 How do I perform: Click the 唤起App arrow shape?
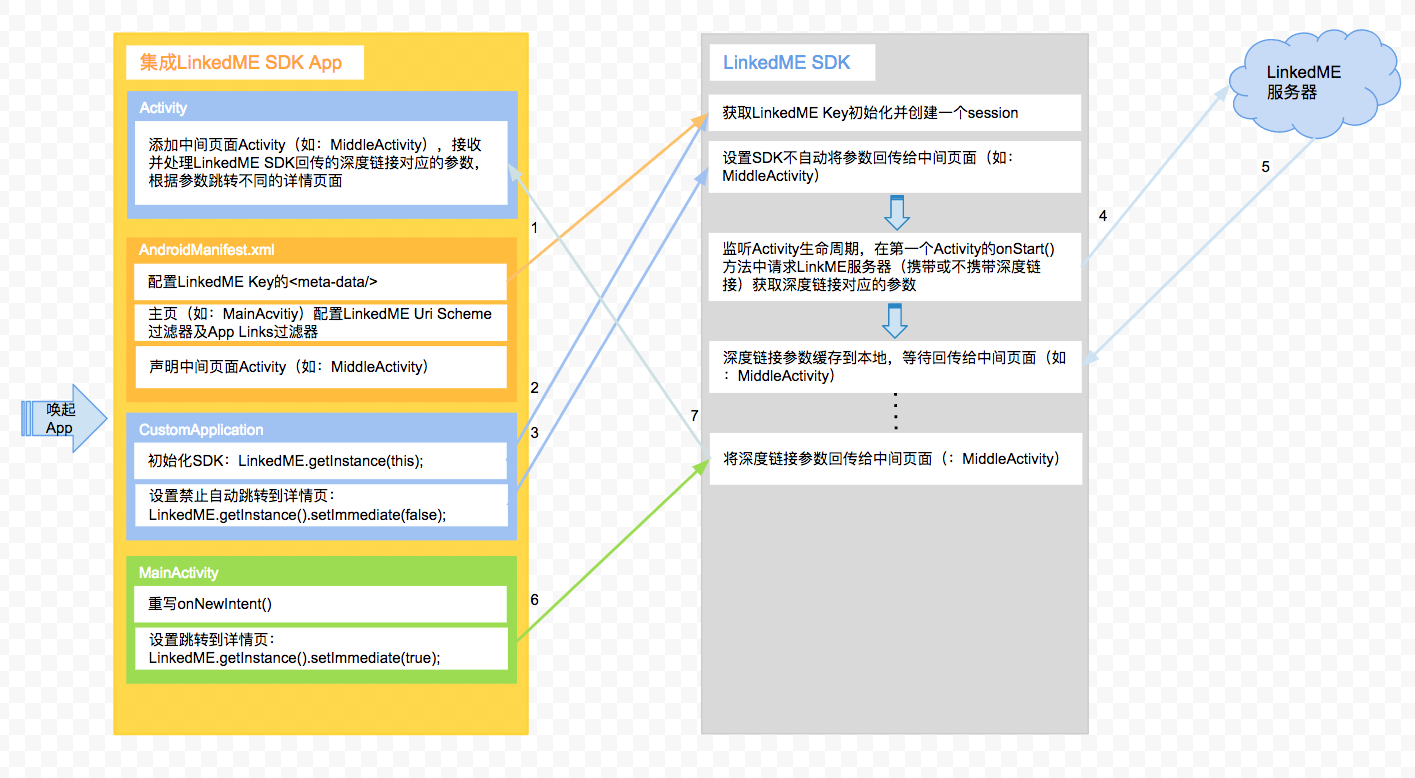click(62, 418)
